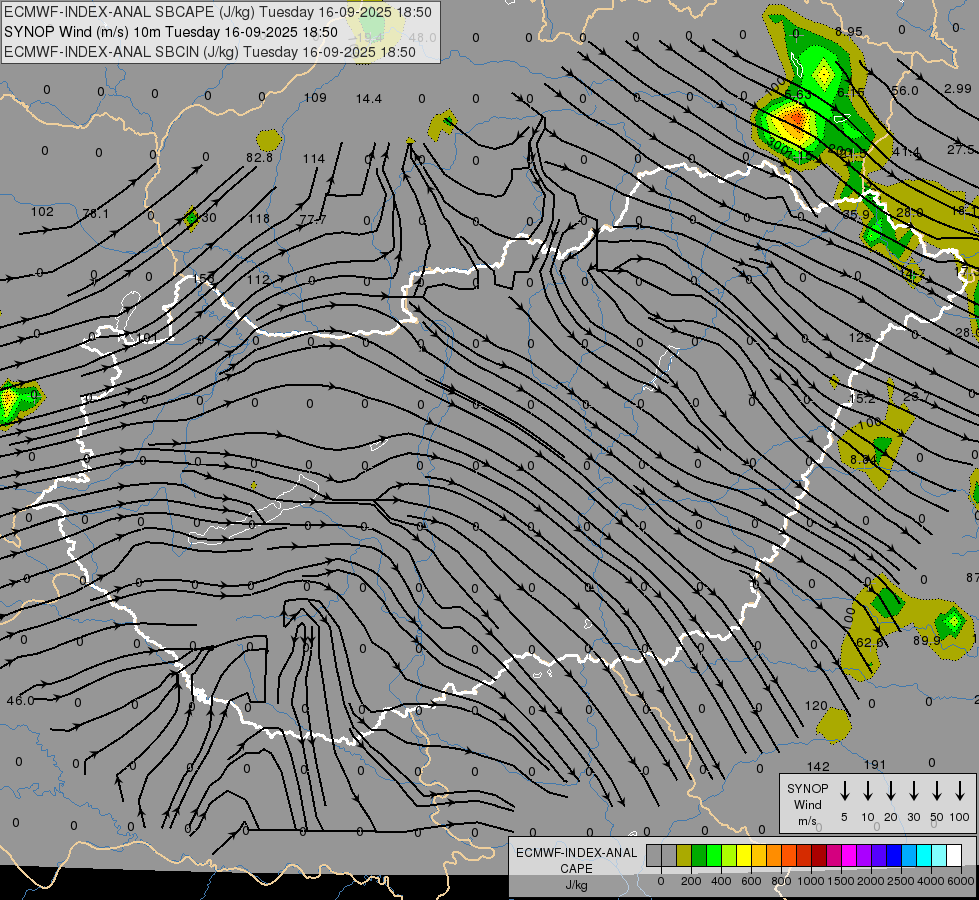979x900 pixels.
Task: Click the 8.84 value on the map
Action: click(x=863, y=459)
